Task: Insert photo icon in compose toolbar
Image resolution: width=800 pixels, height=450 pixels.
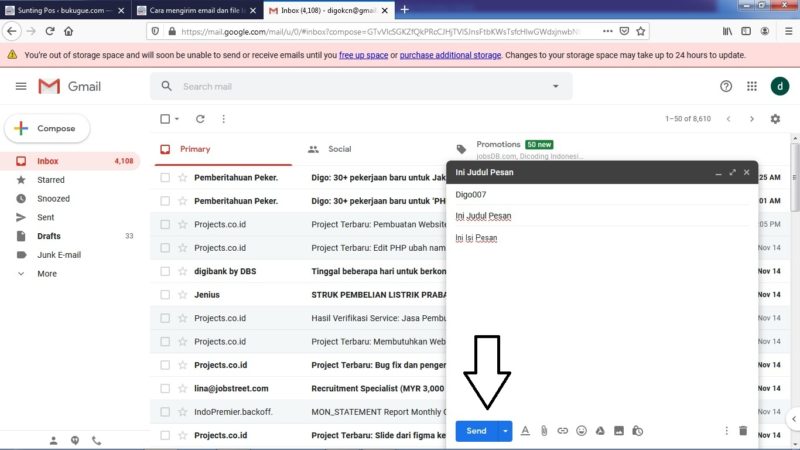Action: click(x=619, y=431)
